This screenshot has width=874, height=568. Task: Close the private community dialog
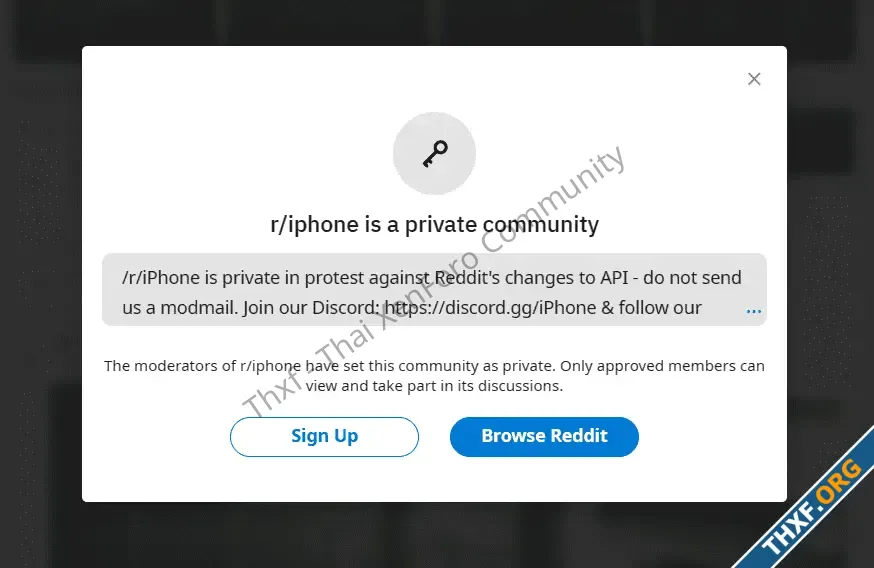754,79
